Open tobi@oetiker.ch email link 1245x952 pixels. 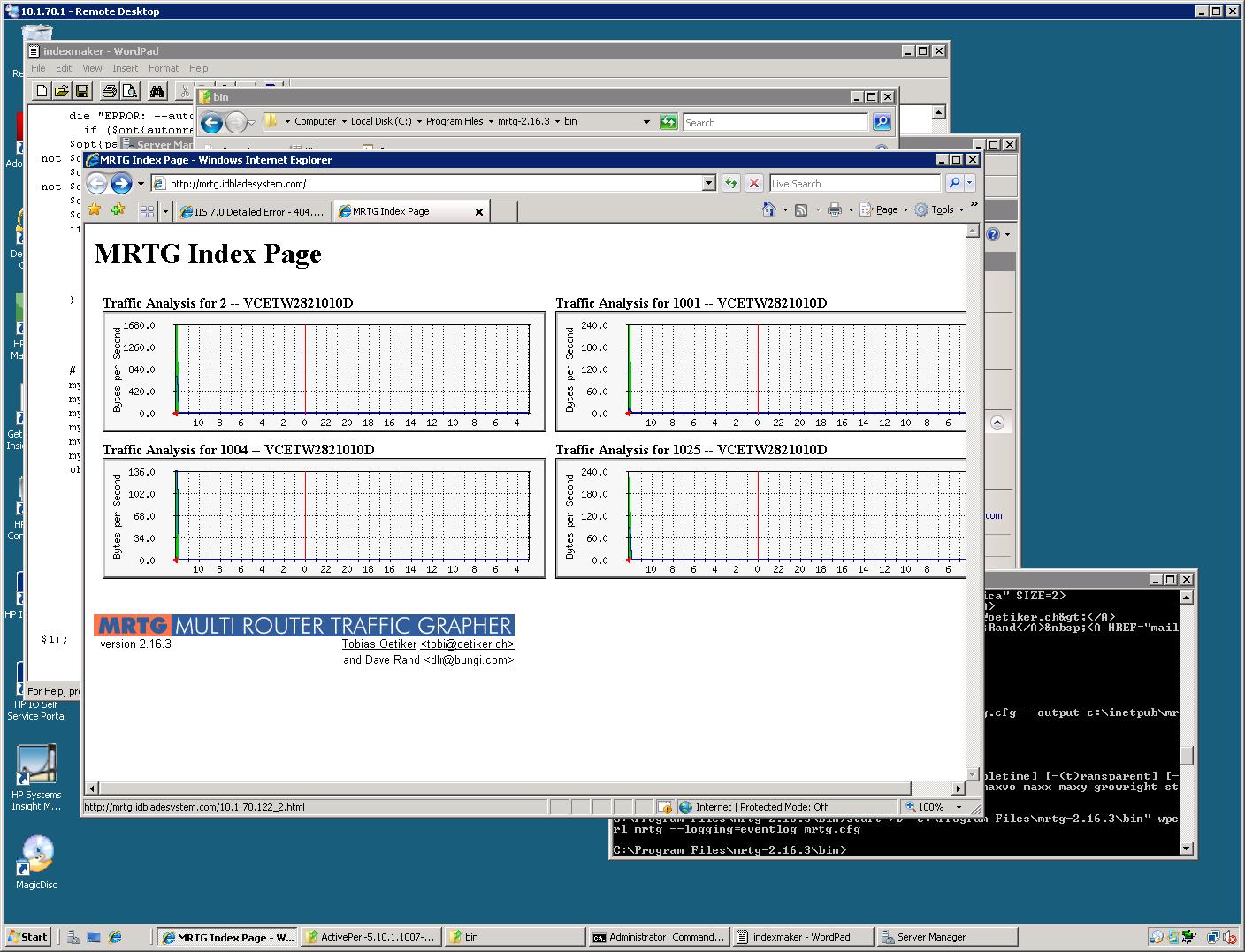[467, 644]
